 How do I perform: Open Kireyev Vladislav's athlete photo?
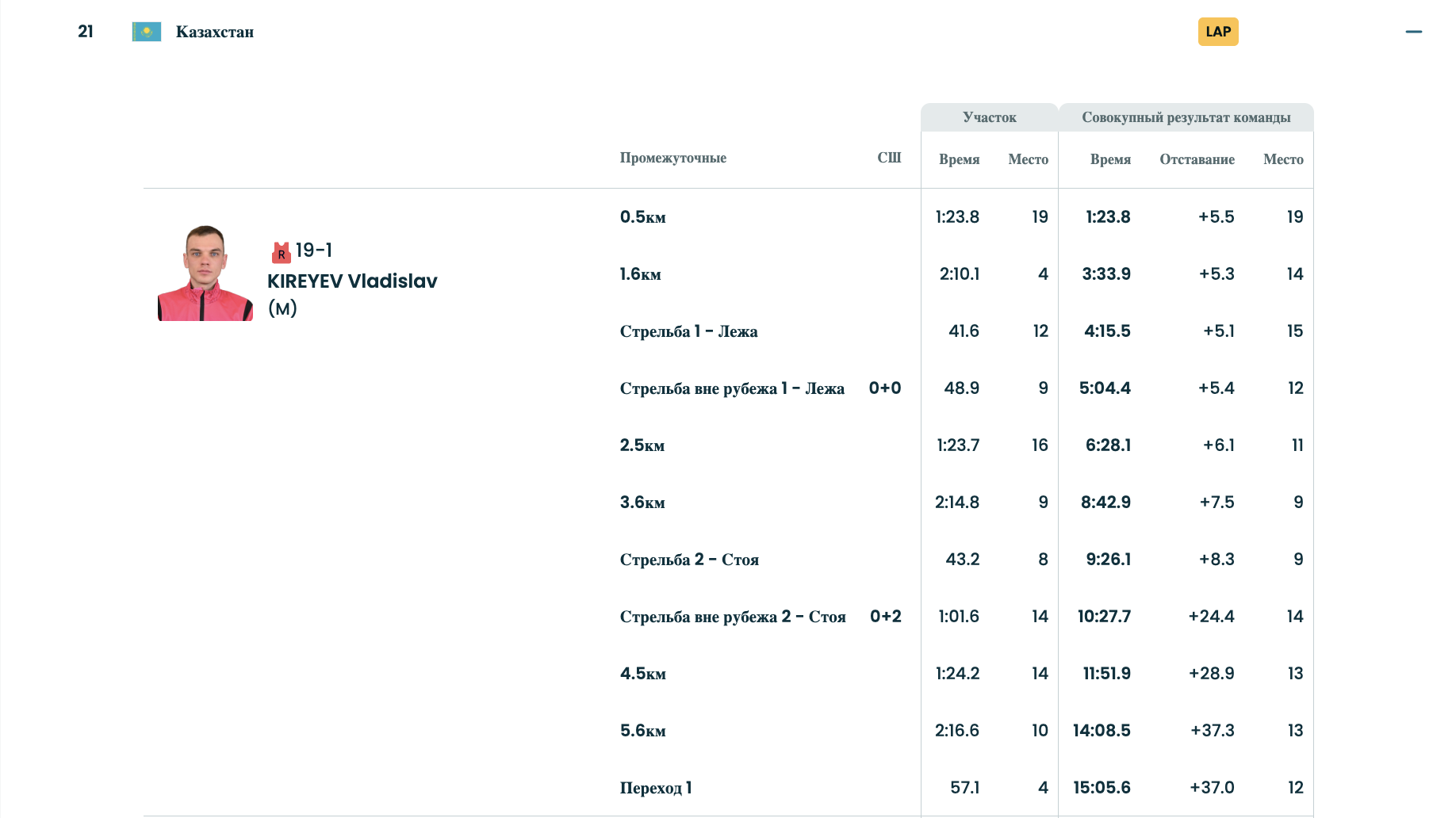click(205, 273)
